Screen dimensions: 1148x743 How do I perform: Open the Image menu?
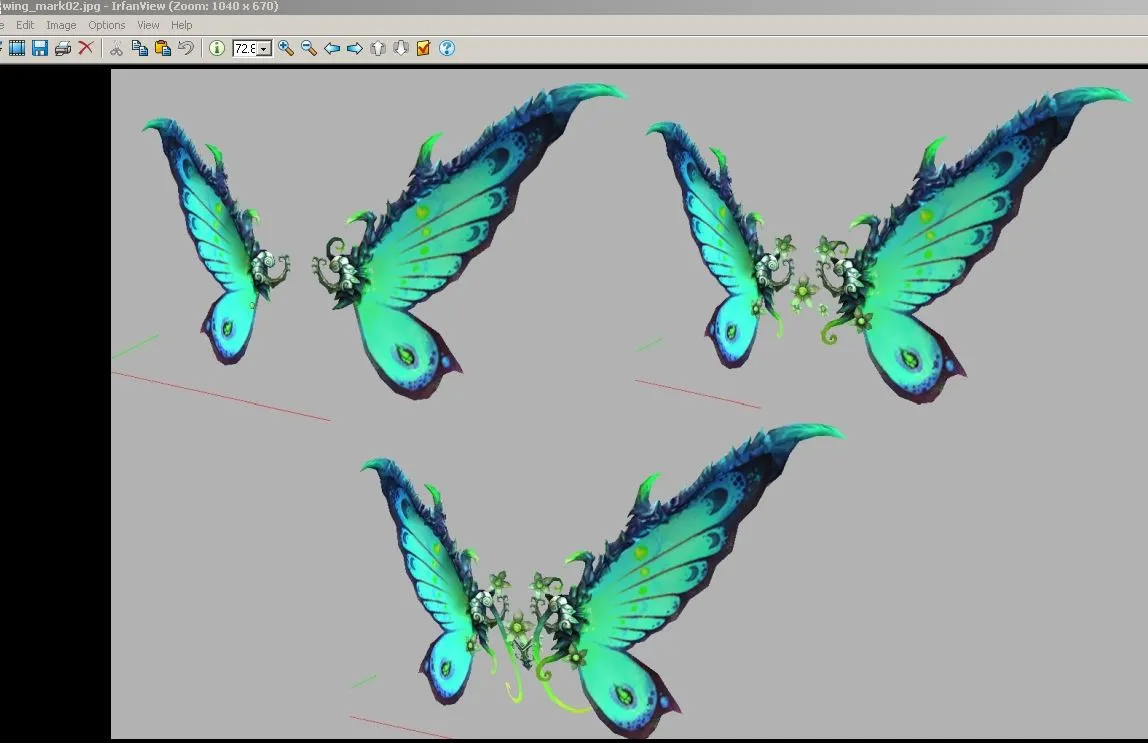[61, 25]
